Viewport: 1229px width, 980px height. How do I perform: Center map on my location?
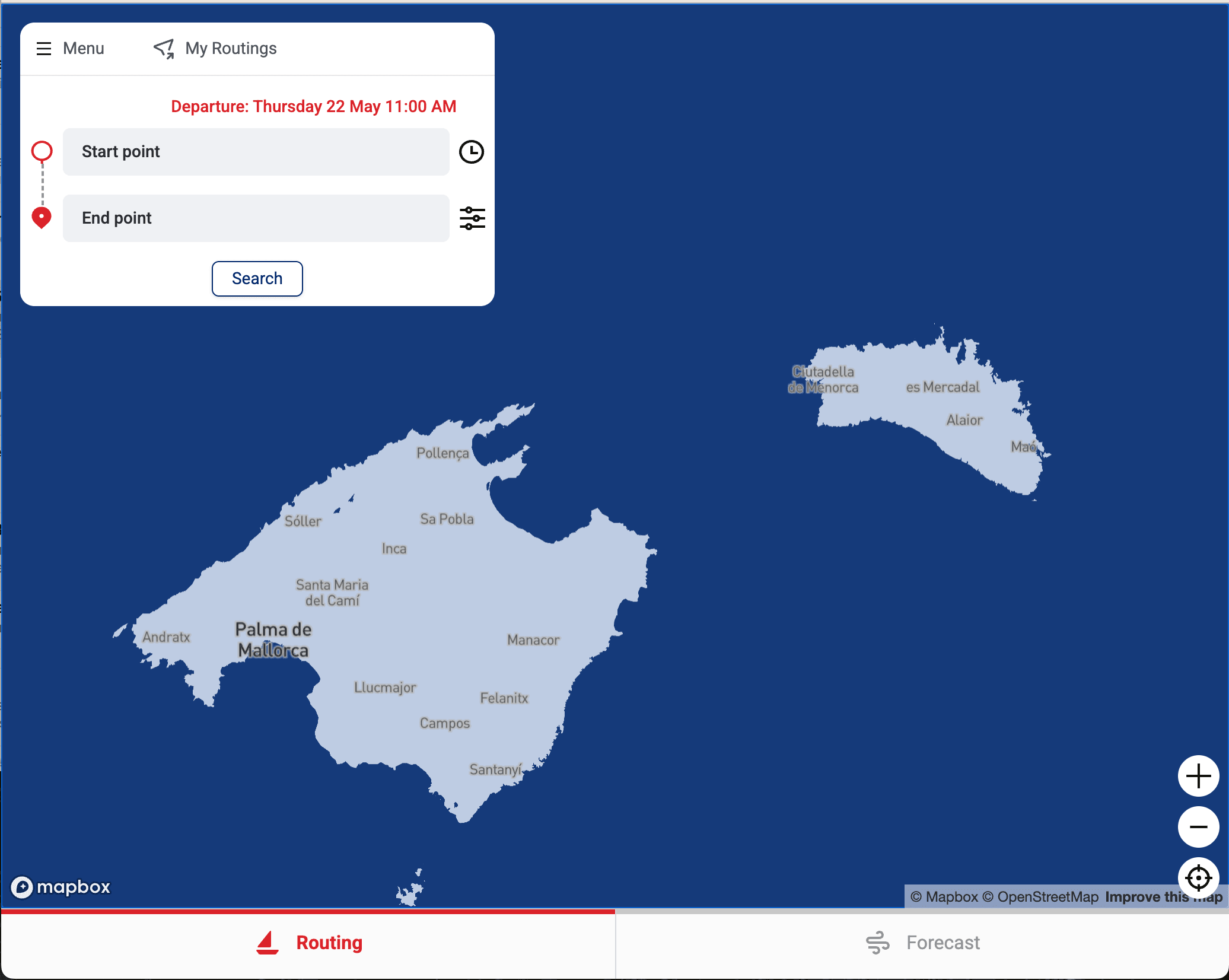(x=1199, y=878)
